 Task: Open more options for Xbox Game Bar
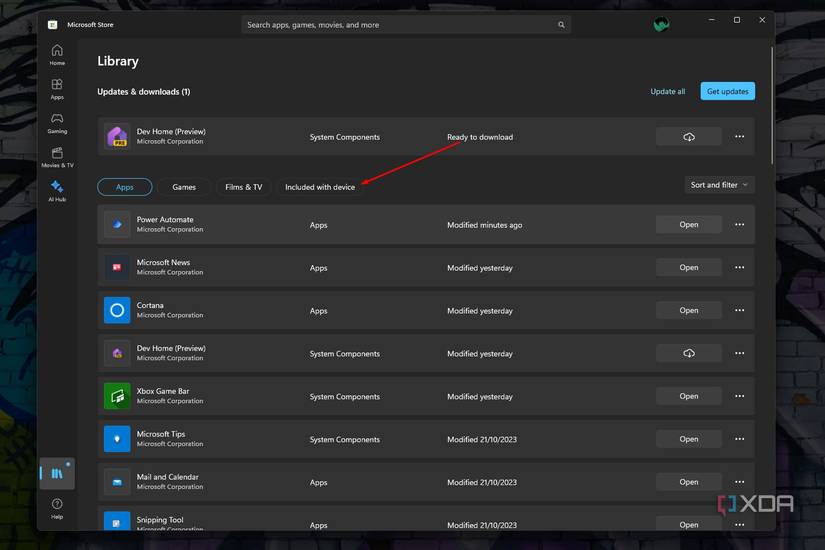[739, 396]
